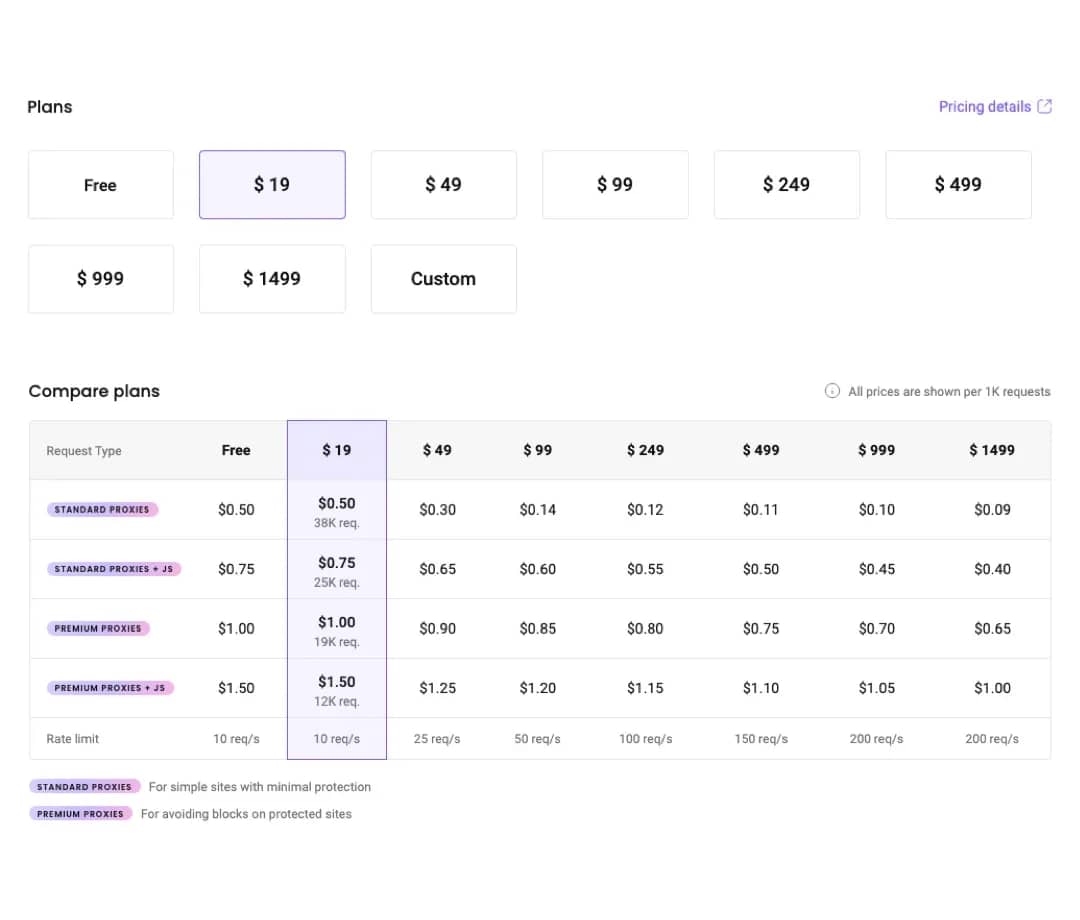Click the info icon next to prices note
The height and width of the screenshot is (920, 1080).
pos(832,391)
